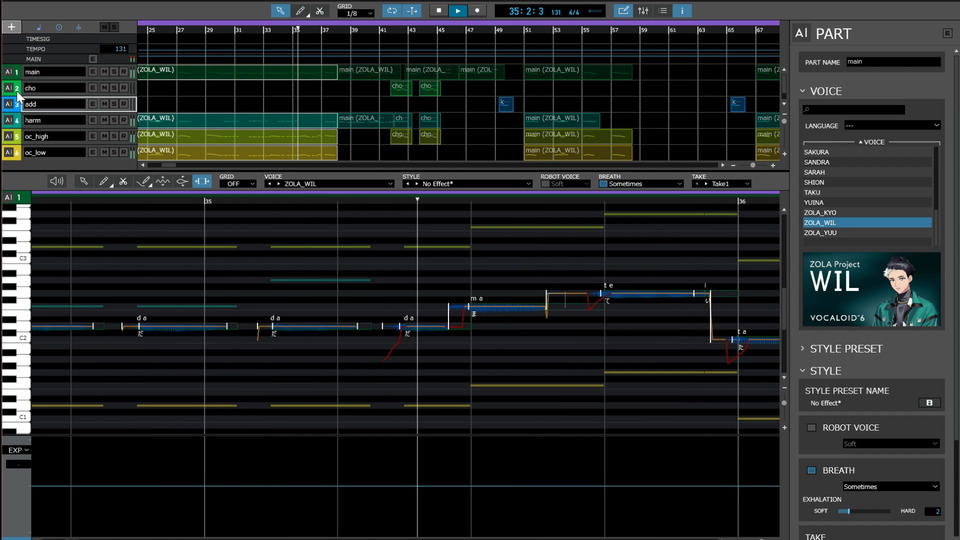Open the Language dropdown
The width and height of the screenshot is (960, 540).
pos(892,125)
